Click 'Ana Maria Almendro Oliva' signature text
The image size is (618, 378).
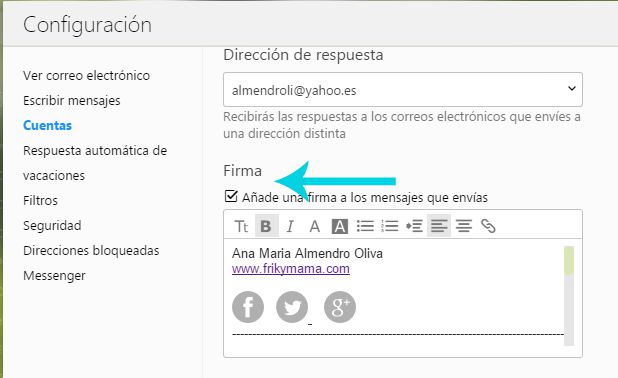[x=307, y=253]
